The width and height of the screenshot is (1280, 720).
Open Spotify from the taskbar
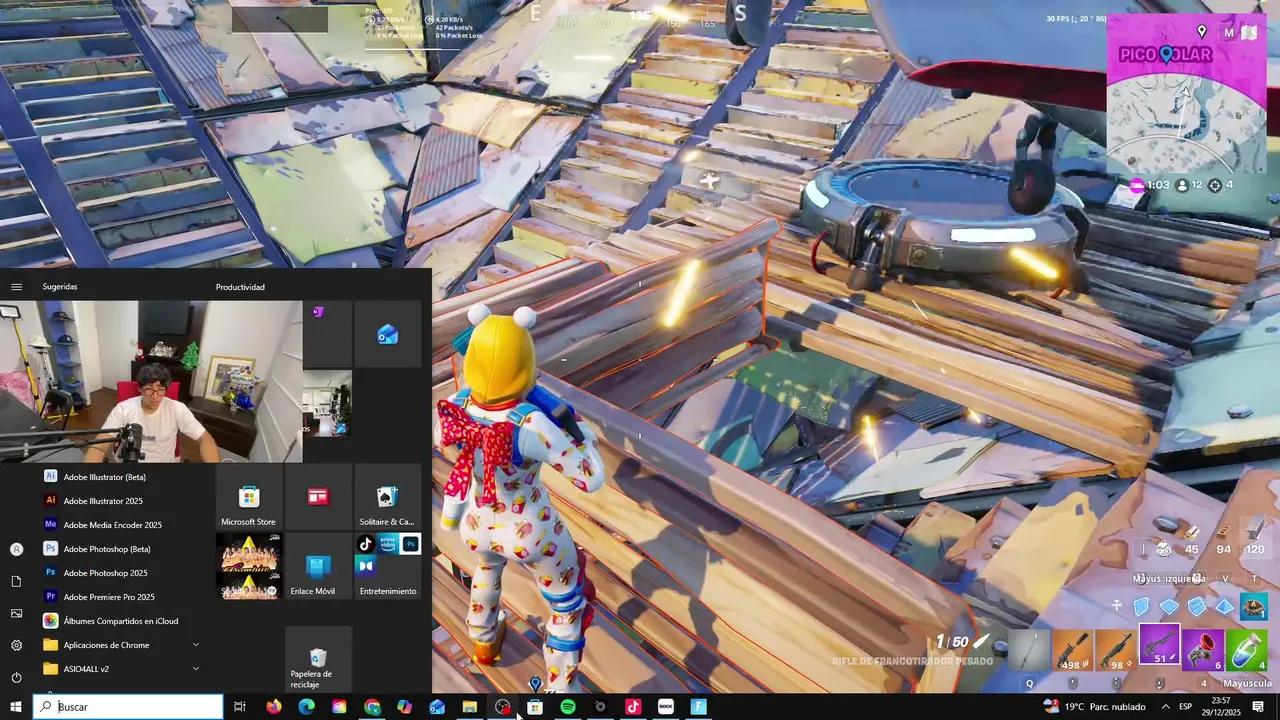(x=568, y=707)
